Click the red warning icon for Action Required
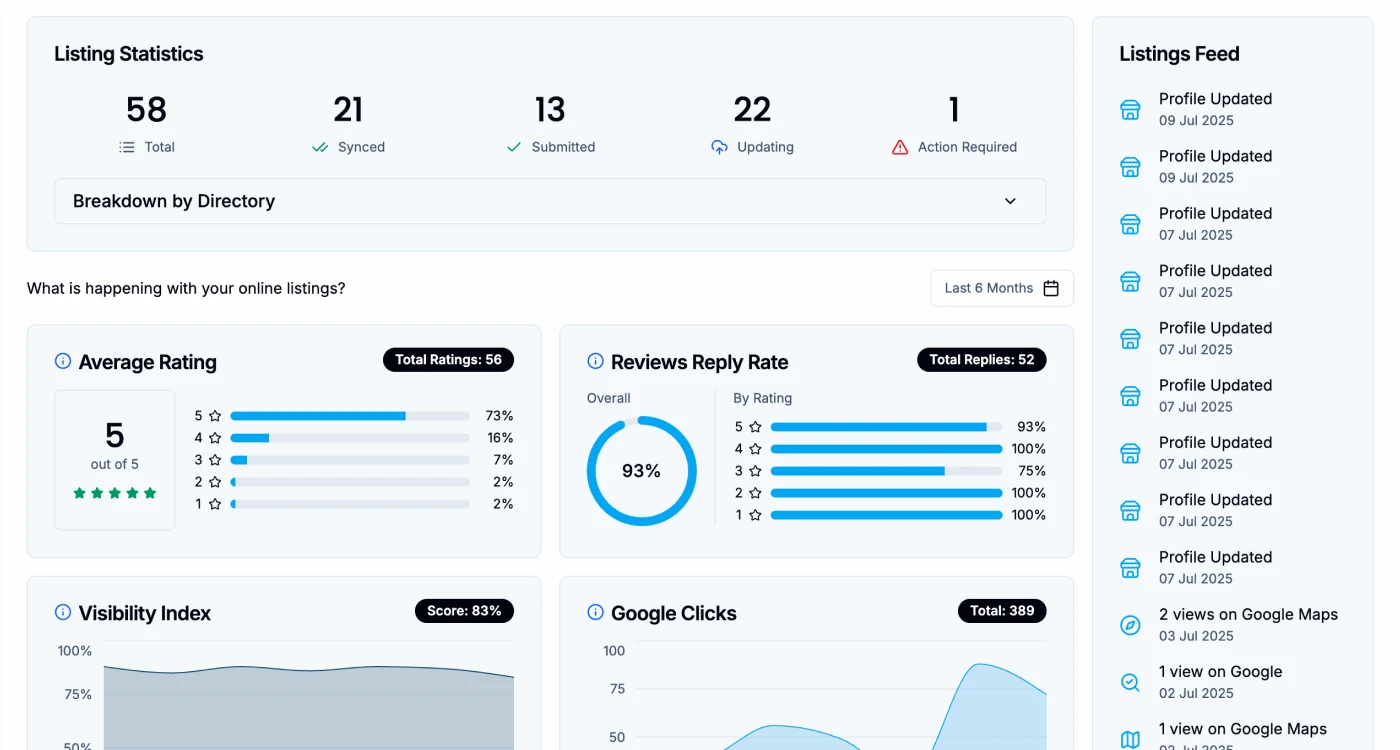This screenshot has width=1400, height=750. [900, 147]
